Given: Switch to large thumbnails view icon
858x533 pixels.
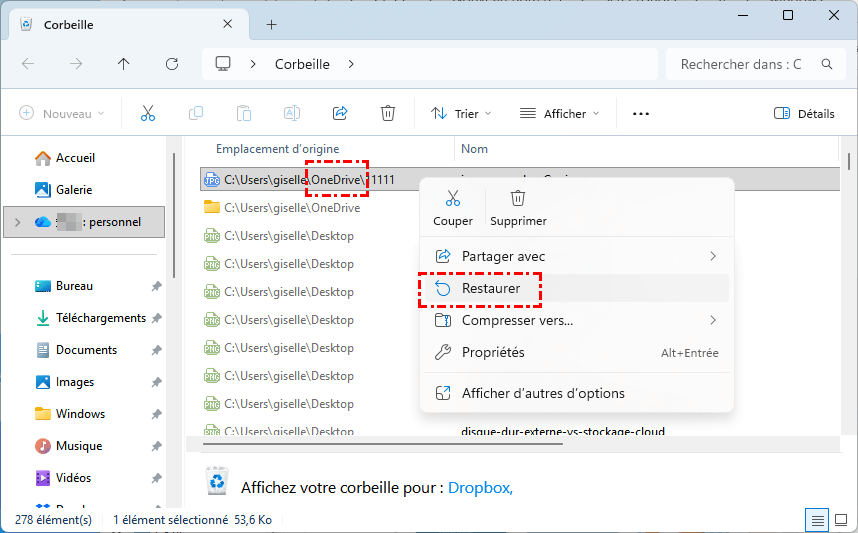Looking at the screenshot, I should [840, 520].
